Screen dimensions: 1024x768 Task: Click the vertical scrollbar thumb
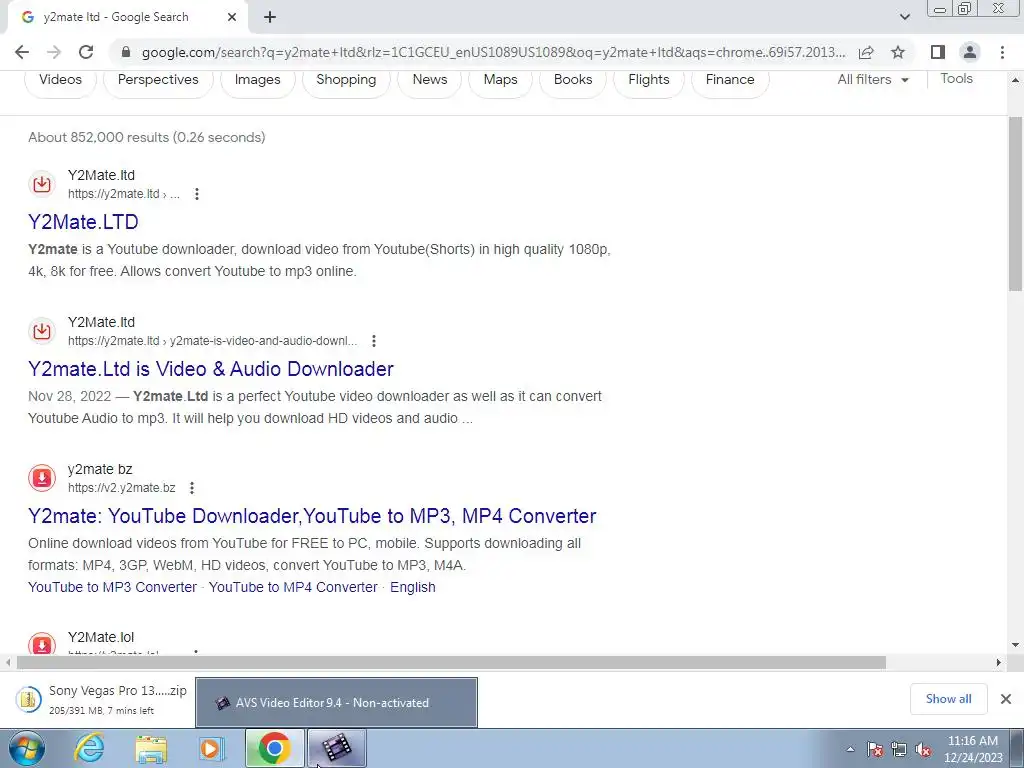[1016, 204]
